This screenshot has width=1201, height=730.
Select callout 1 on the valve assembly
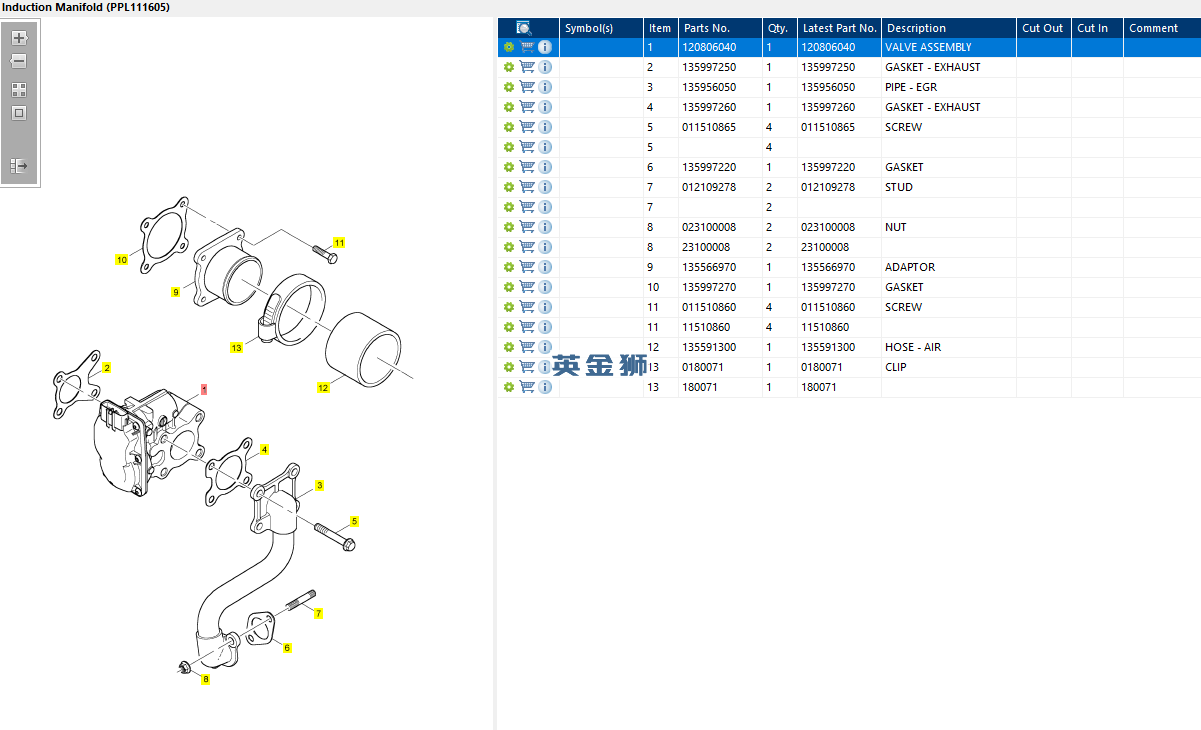(204, 389)
